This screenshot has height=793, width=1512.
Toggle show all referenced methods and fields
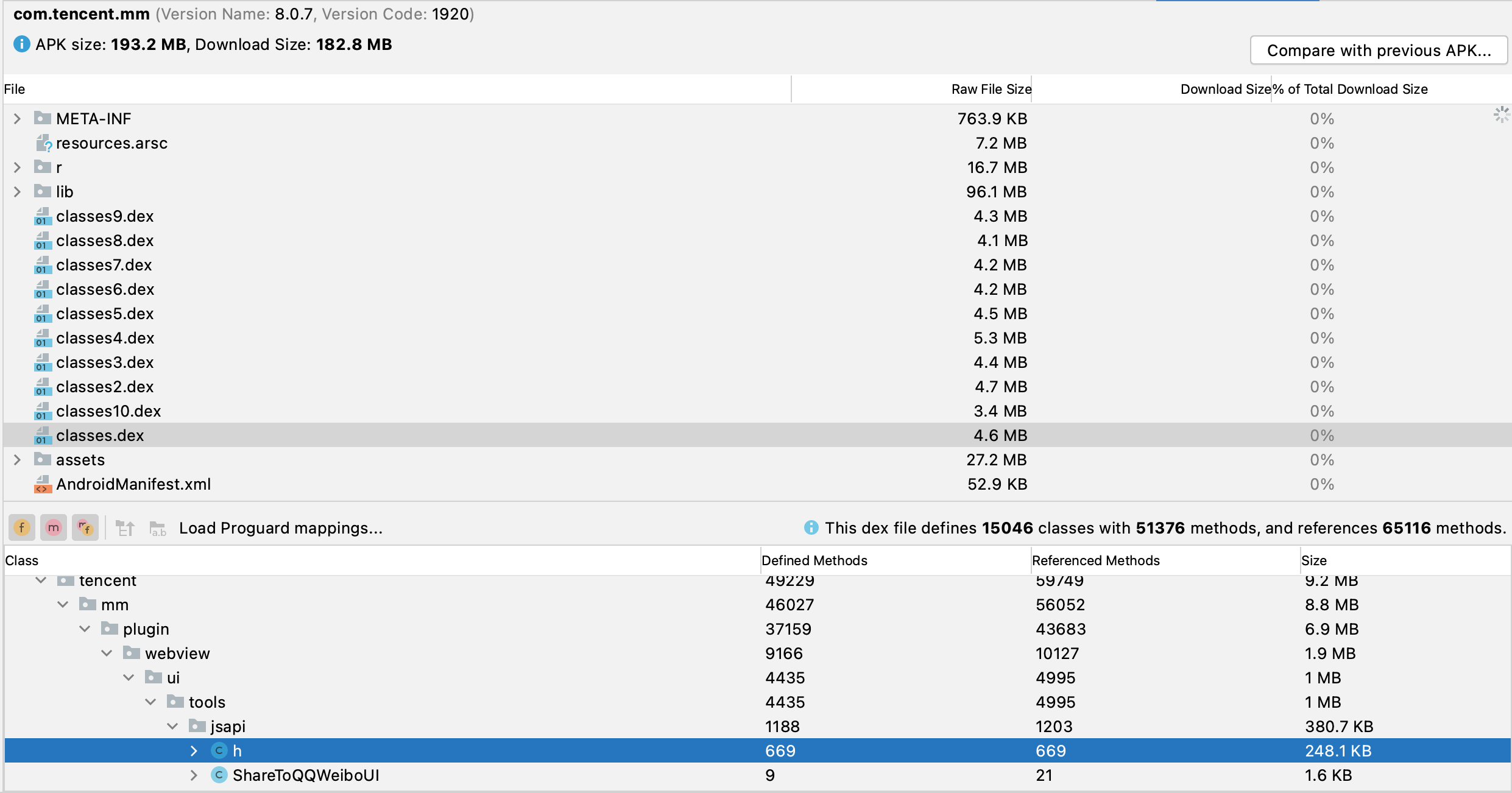(85, 527)
